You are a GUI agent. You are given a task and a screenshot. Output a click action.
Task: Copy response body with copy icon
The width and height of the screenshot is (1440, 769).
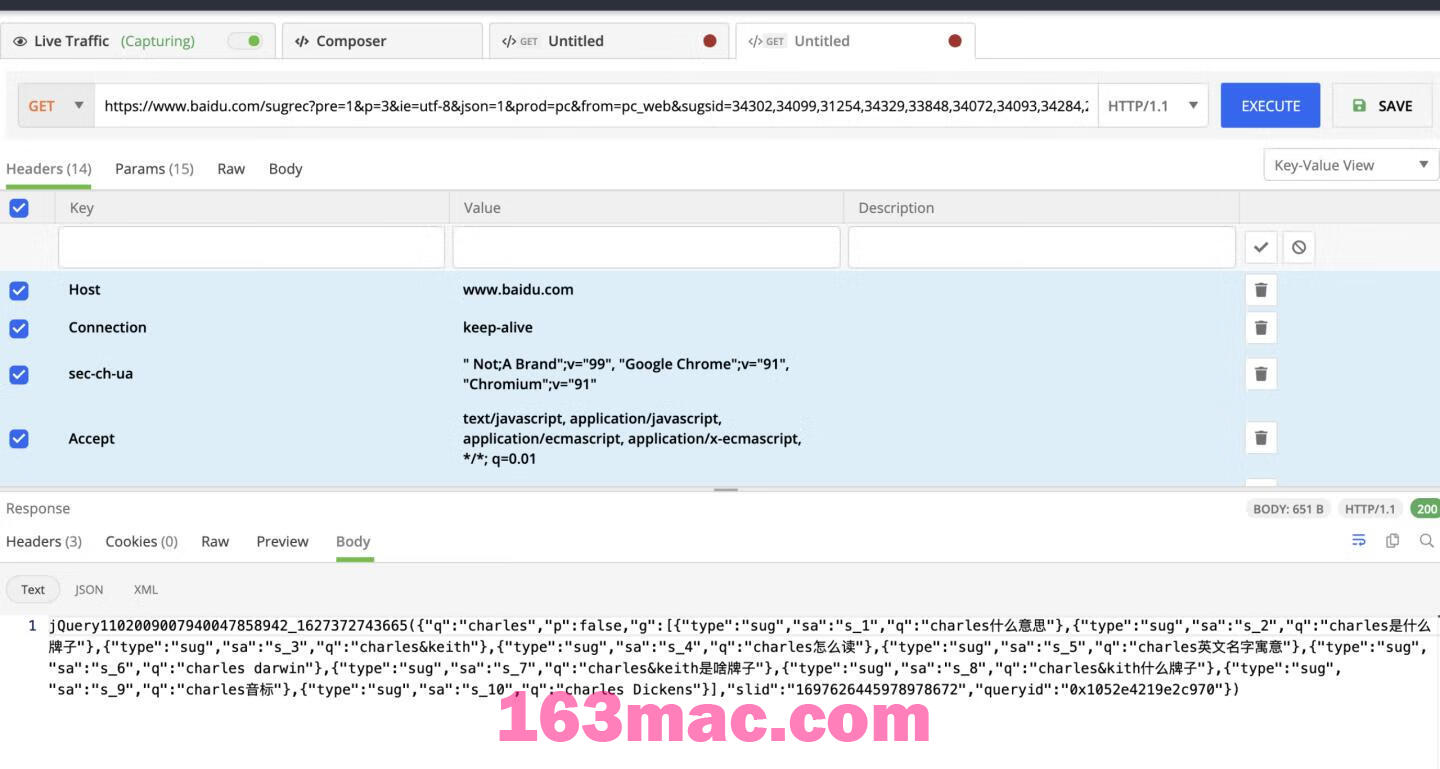click(x=1392, y=540)
